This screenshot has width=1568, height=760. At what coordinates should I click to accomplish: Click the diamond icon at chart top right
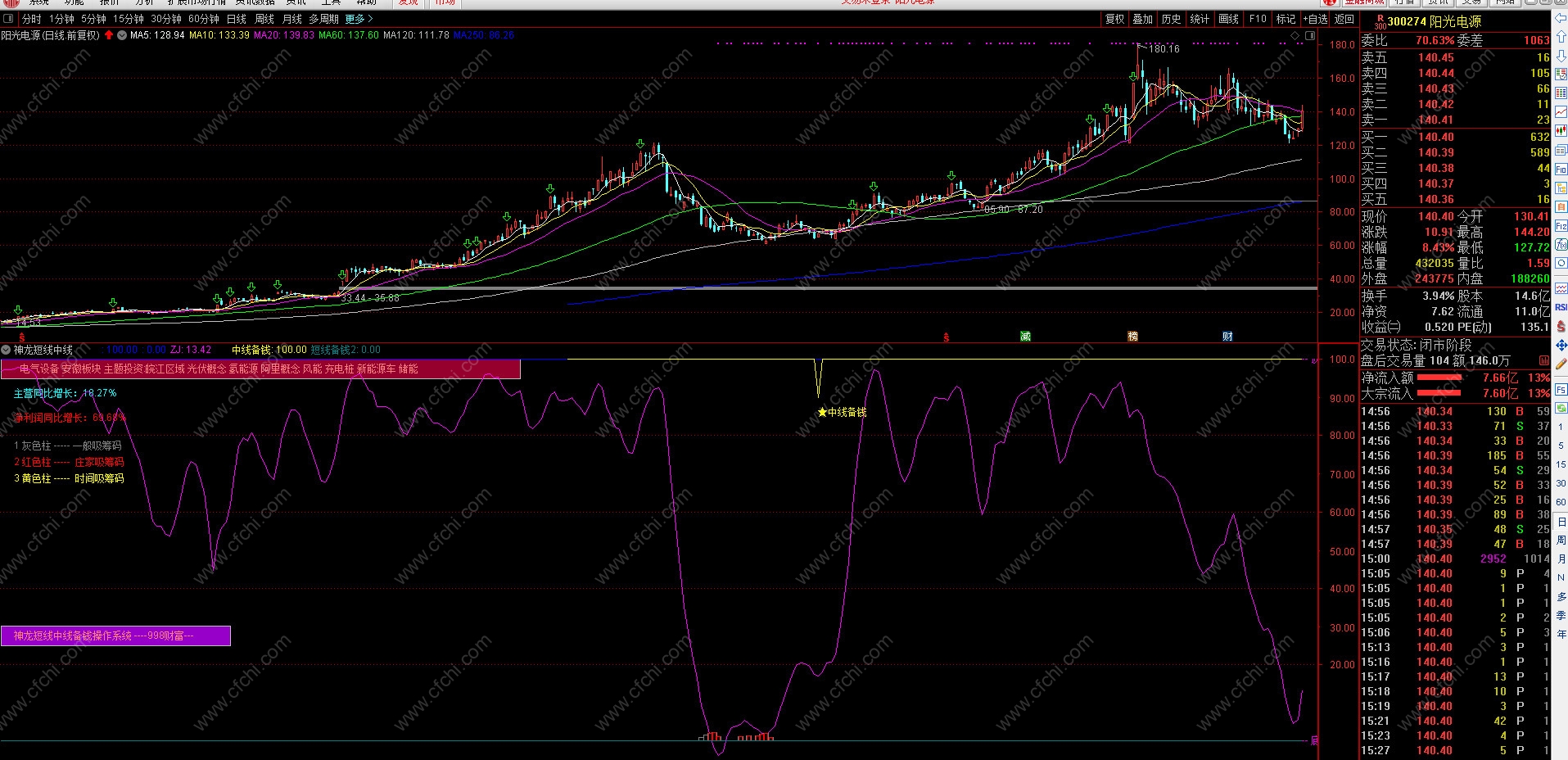tap(1295, 36)
